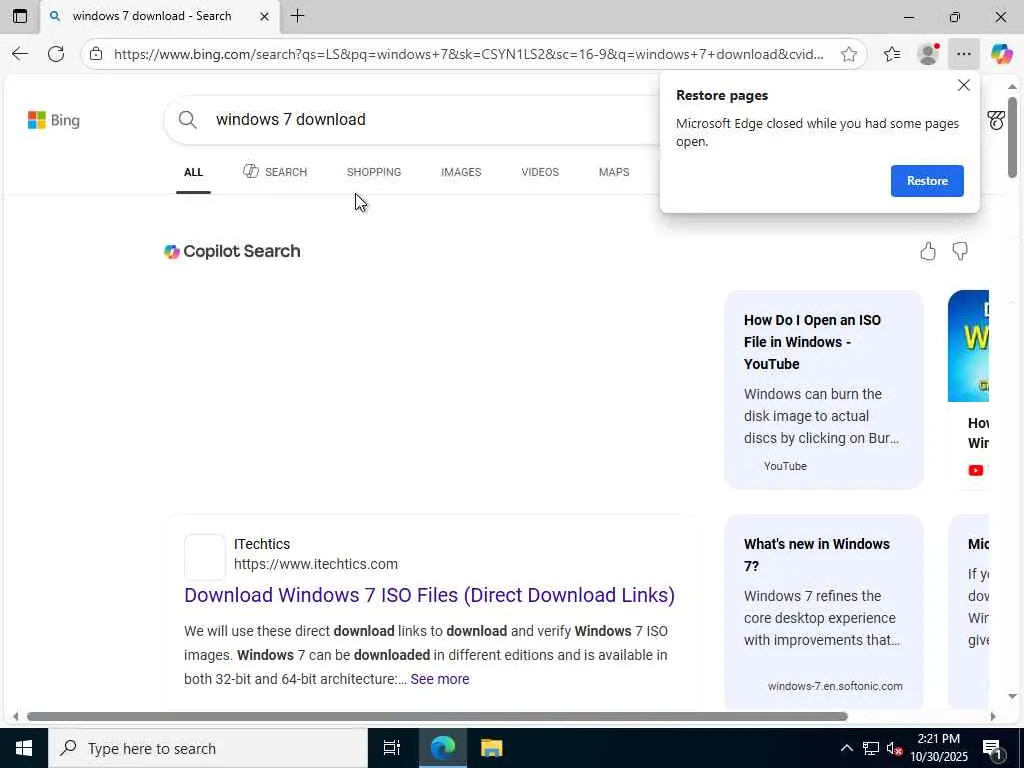View site information lock icon
The image size is (1024, 768).
coord(96,54)
